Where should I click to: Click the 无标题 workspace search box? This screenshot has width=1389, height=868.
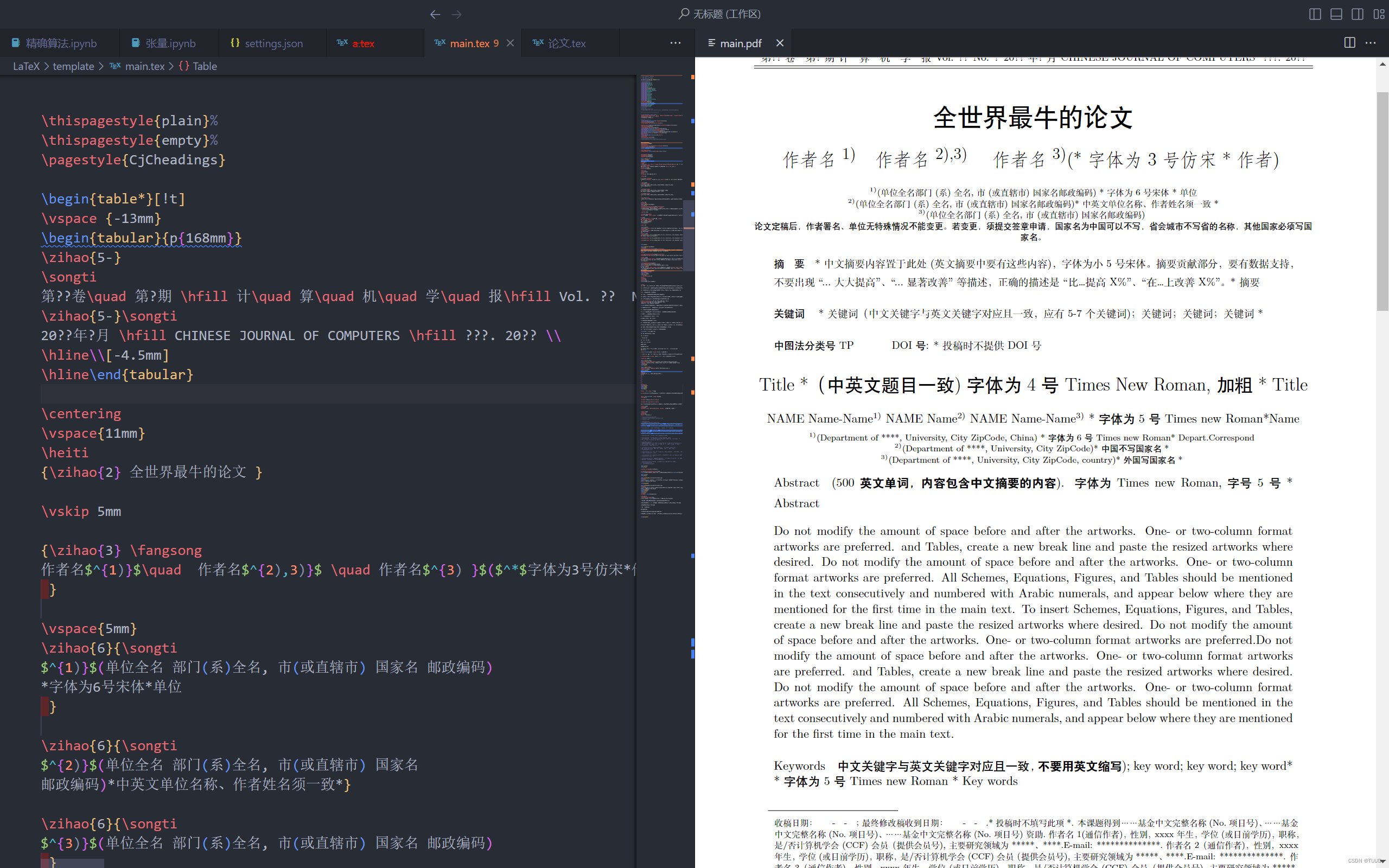pos(726,14)
